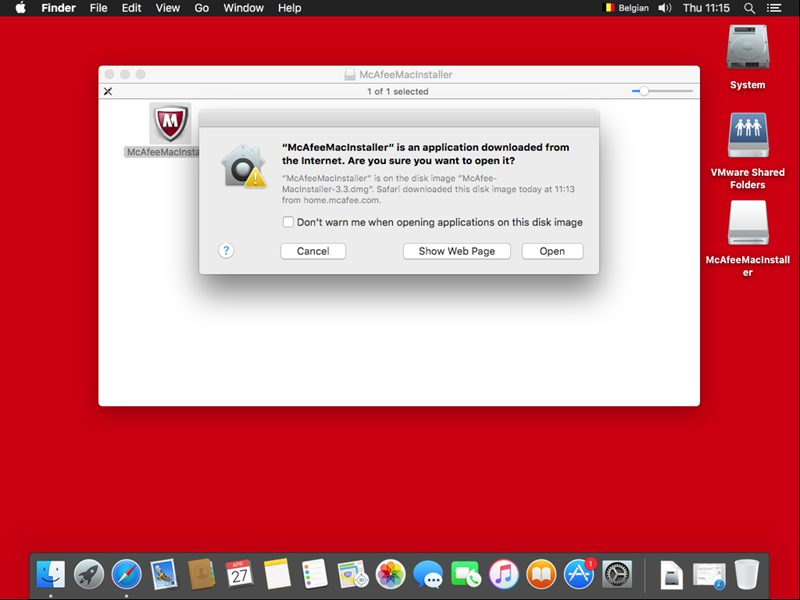Launch FaceTime from the Dock
This screenshot has width=800, height=600.
[466, 574]
